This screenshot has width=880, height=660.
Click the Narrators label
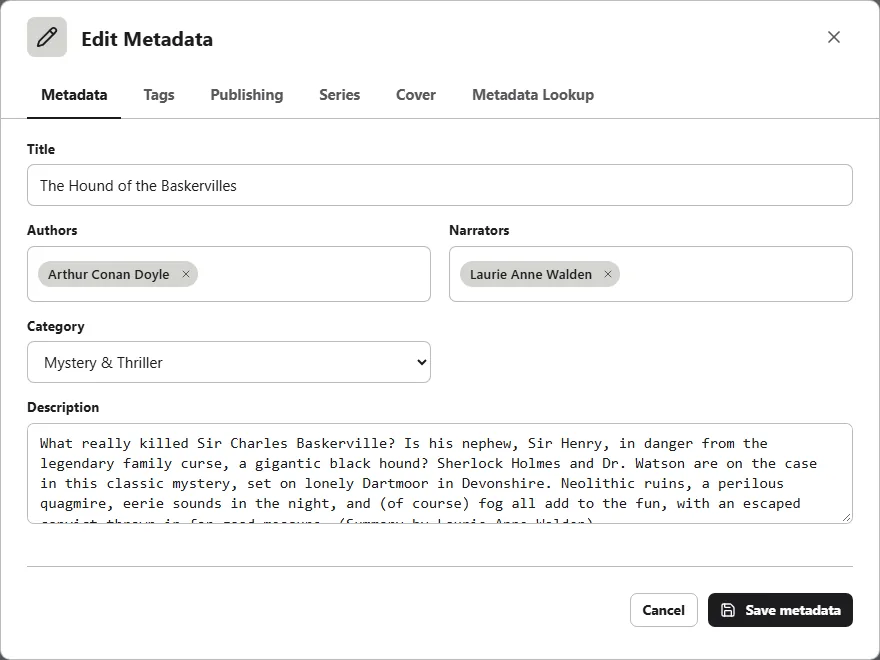click(479, 230)
